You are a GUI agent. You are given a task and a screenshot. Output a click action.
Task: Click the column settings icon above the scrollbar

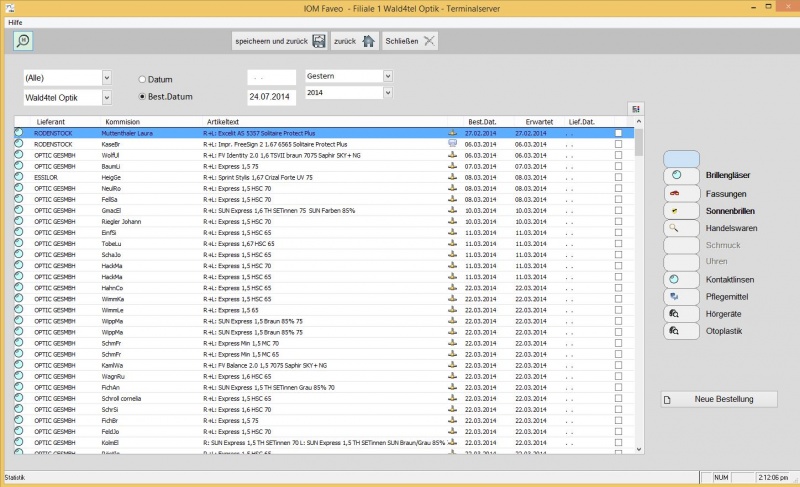pos(635,109)
